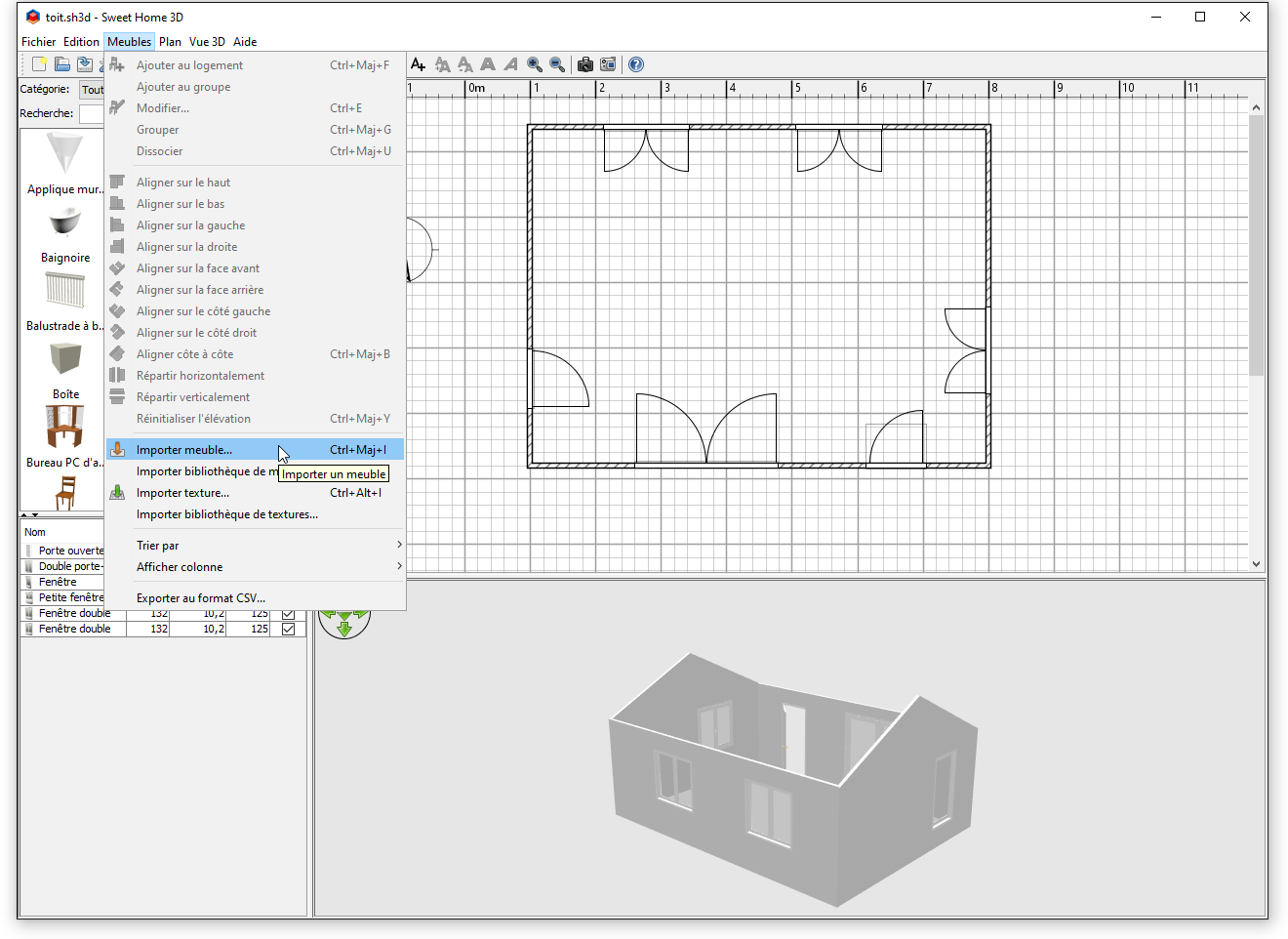The height and width of the screenshot is (939, 1288).
Task: Click the create video icon in toolbar
Action: (608, 64)
